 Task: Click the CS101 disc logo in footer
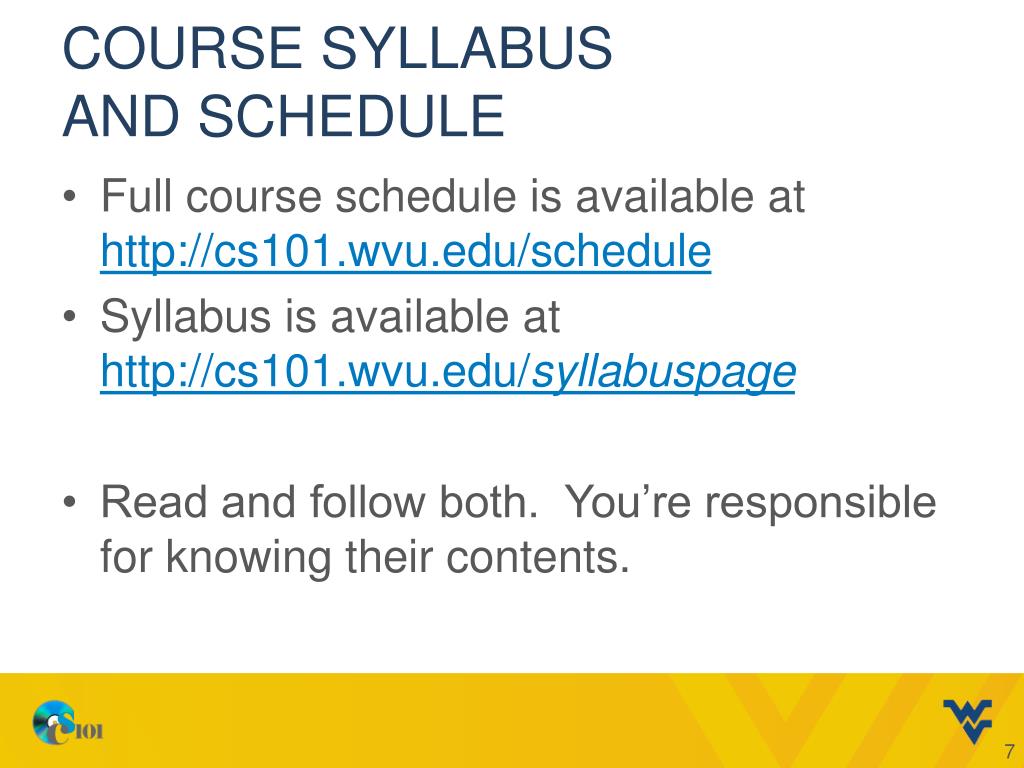[67, 722]
